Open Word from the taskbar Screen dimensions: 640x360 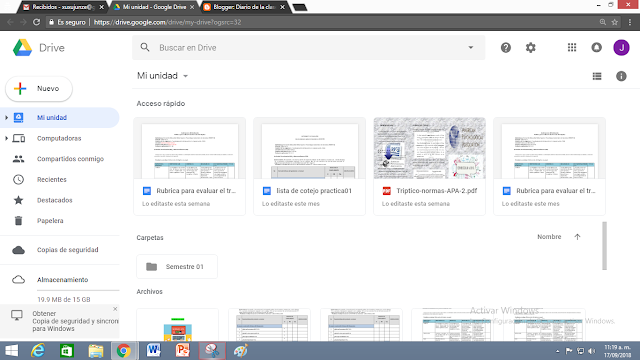pos(153,351)
